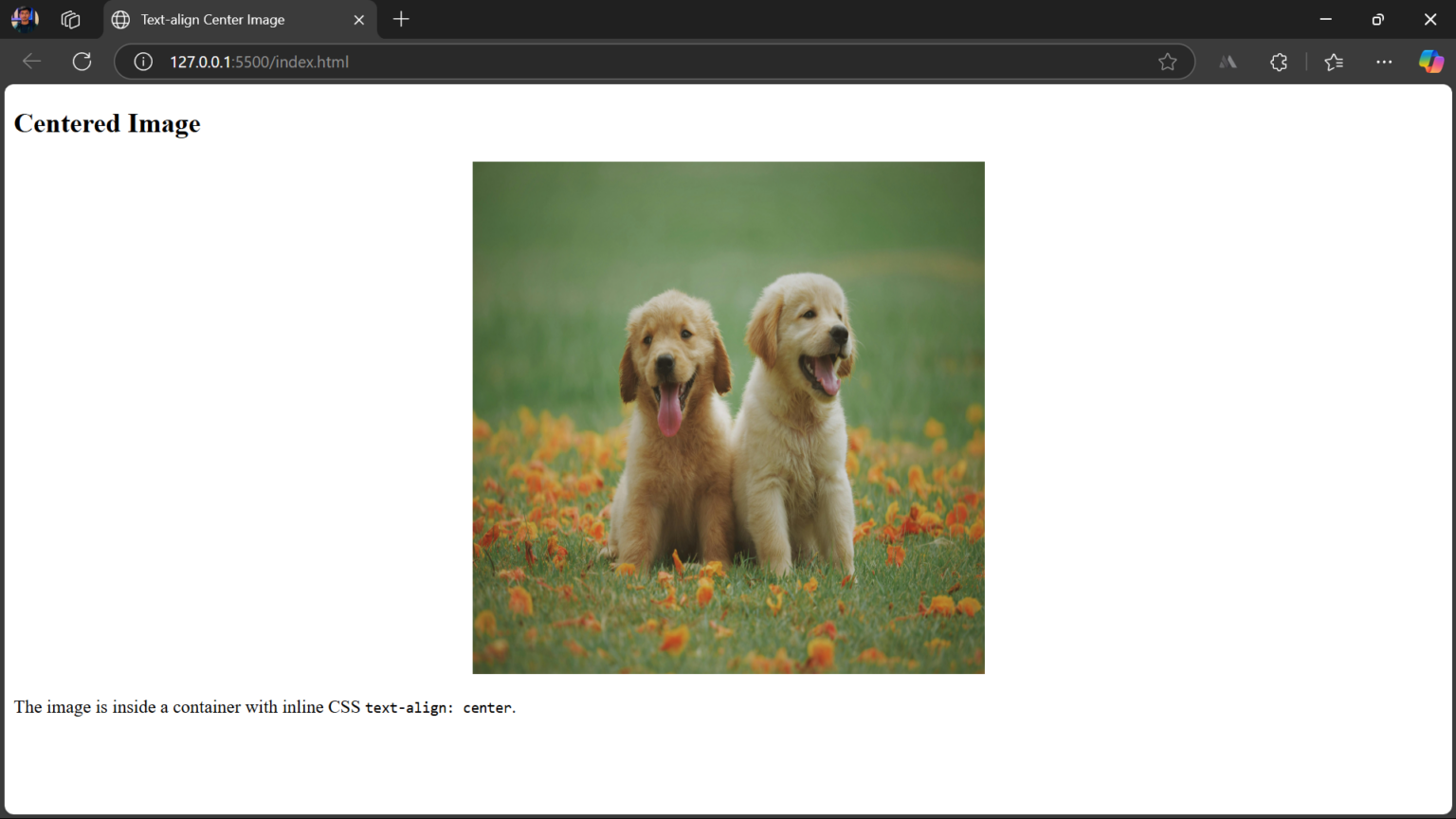Toggle bookmark star for this page
Image resolution: width=1456 pixels, height=819 pixels.
click(1168, 62)
